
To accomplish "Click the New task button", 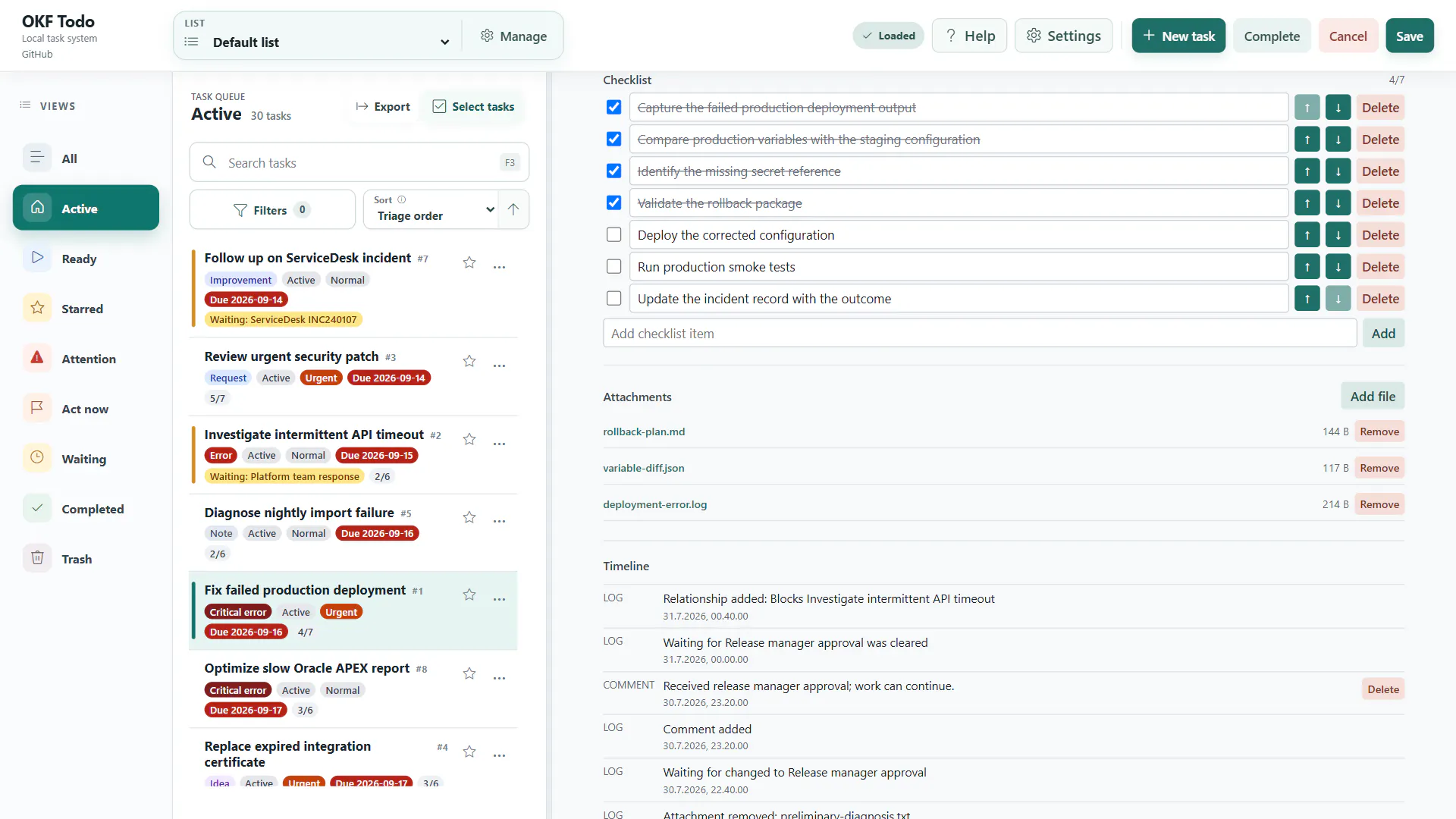I will pyautogui.click(x=1178, y=36).
